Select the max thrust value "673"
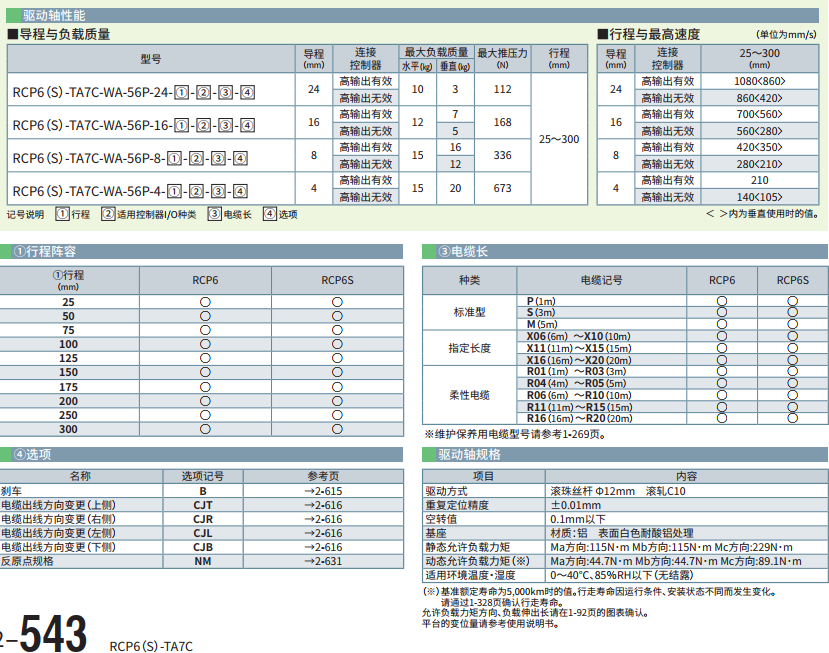The width and height of the screenshot is (829, 653). [x=502, y=188]
